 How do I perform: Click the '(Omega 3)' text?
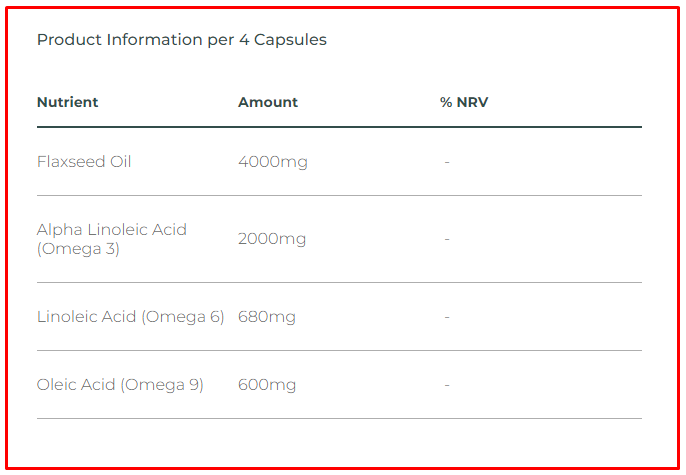click(x=78, y=249)
